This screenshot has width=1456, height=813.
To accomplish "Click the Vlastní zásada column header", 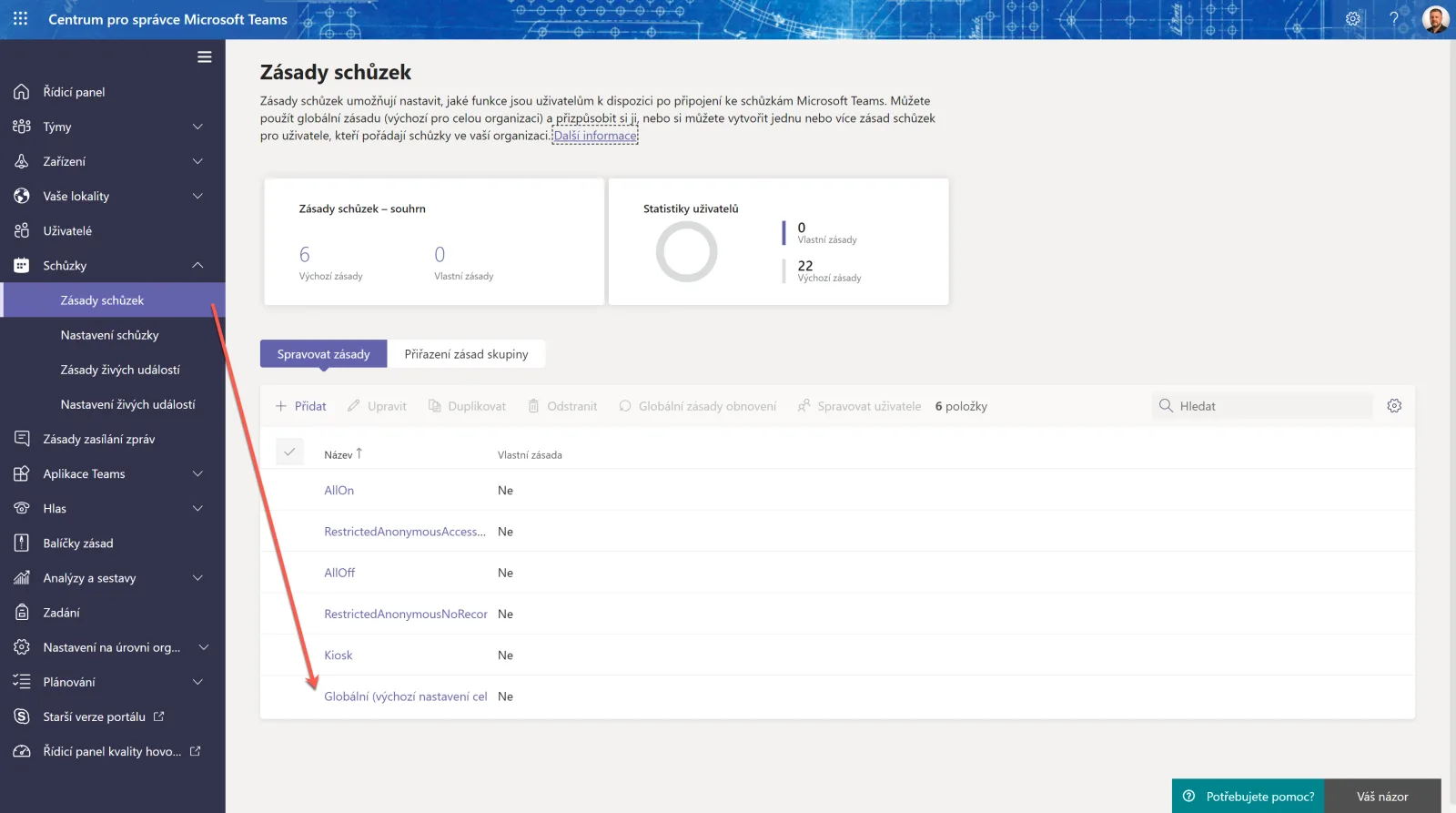I will tap(530, 455).
